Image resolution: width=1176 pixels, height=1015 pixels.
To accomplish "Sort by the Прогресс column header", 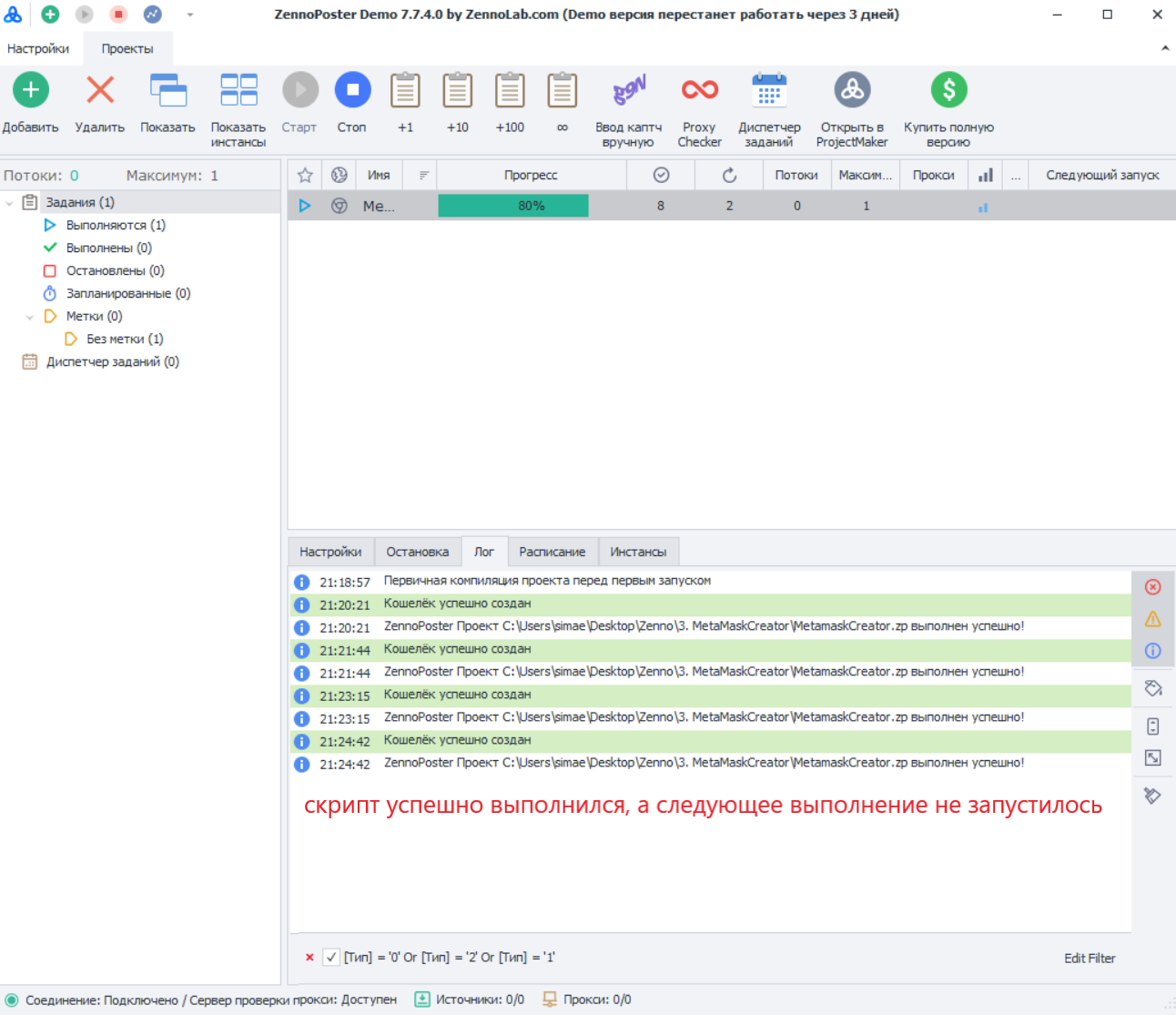I will 531,175.
